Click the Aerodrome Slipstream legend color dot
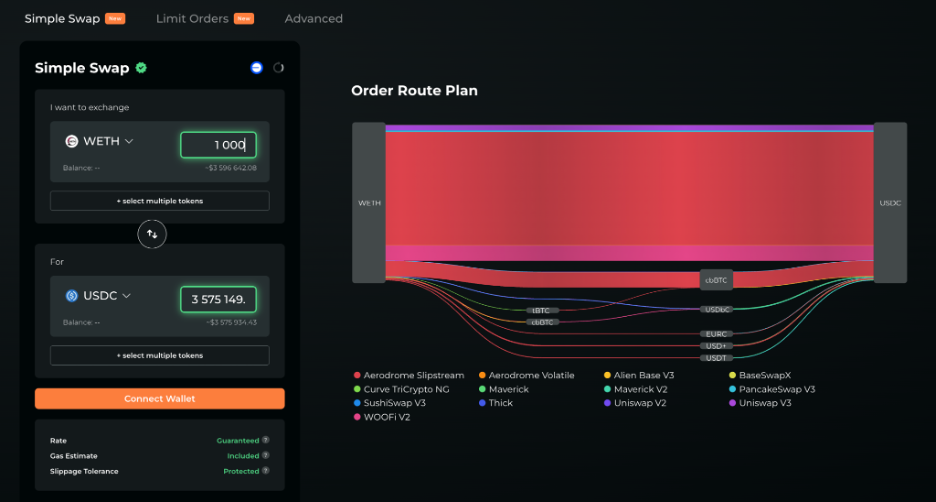Viewport: 936px width, 502px height. tap(357, 375)
